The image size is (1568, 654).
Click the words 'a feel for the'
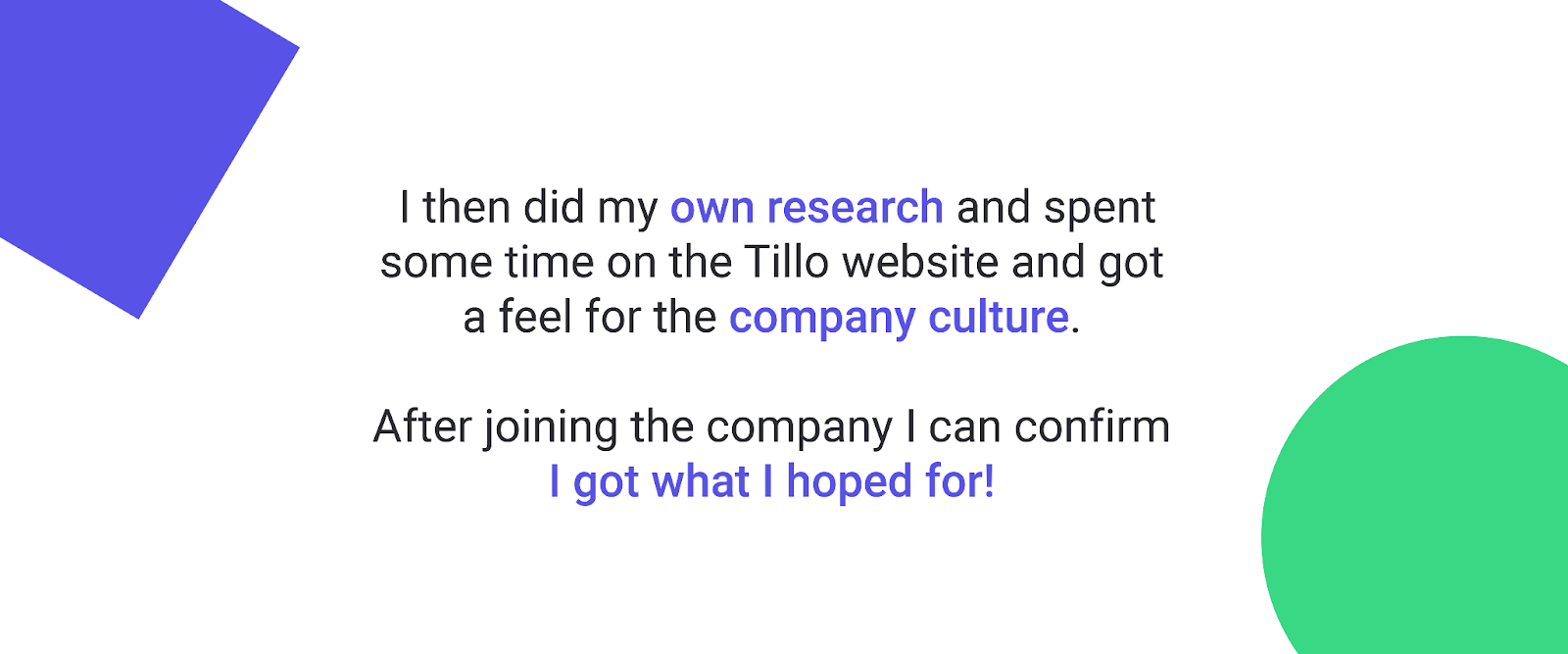(x=590, y=318)
